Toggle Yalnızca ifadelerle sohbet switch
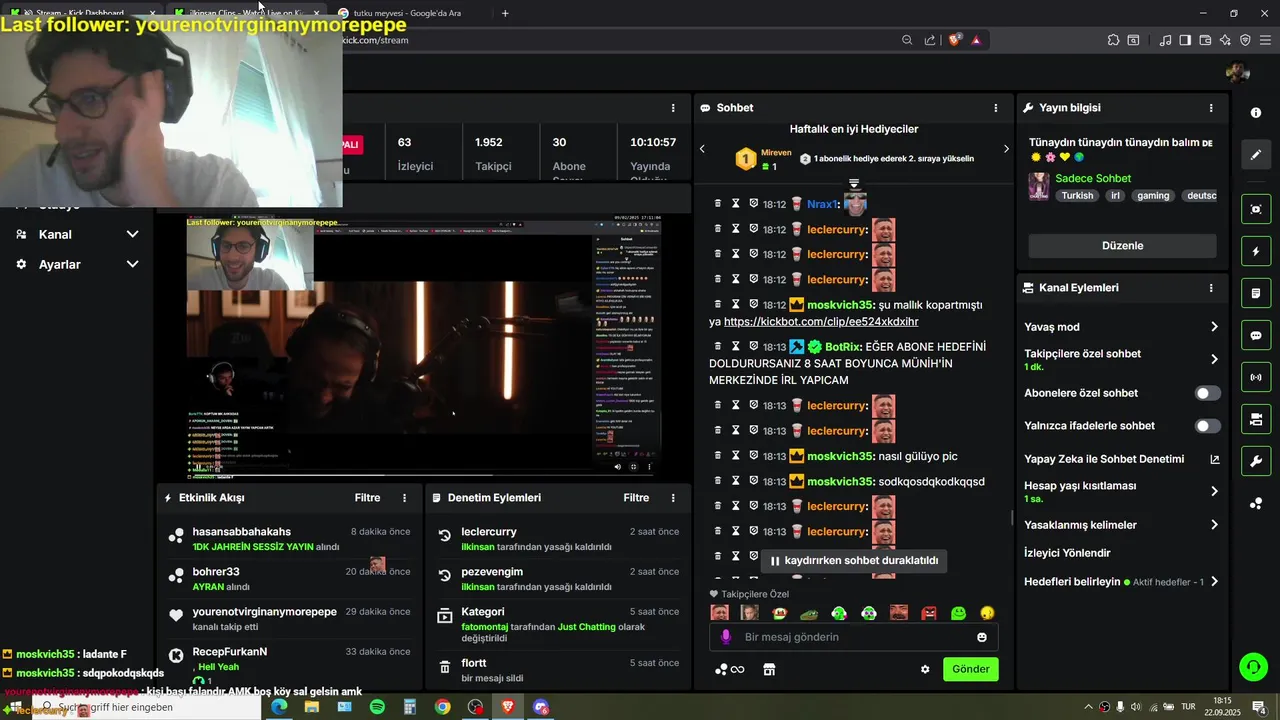The image size is (1280, 720). click(x=1208, y=426)
